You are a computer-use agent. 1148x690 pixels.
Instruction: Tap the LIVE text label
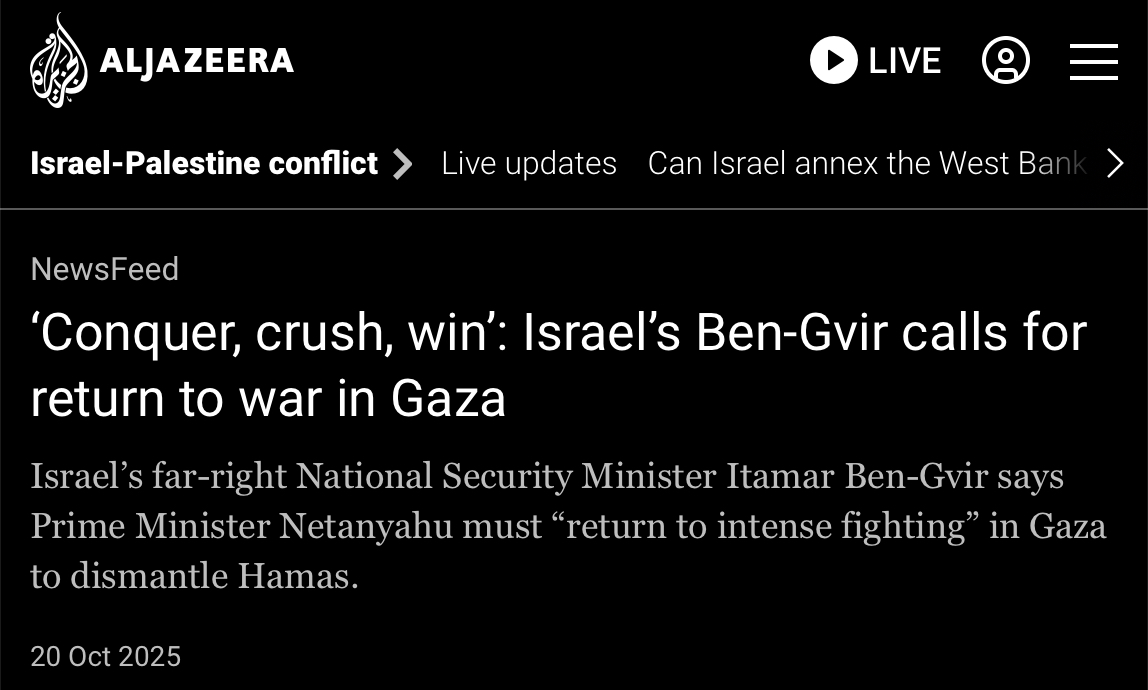(x=904, y=61)
